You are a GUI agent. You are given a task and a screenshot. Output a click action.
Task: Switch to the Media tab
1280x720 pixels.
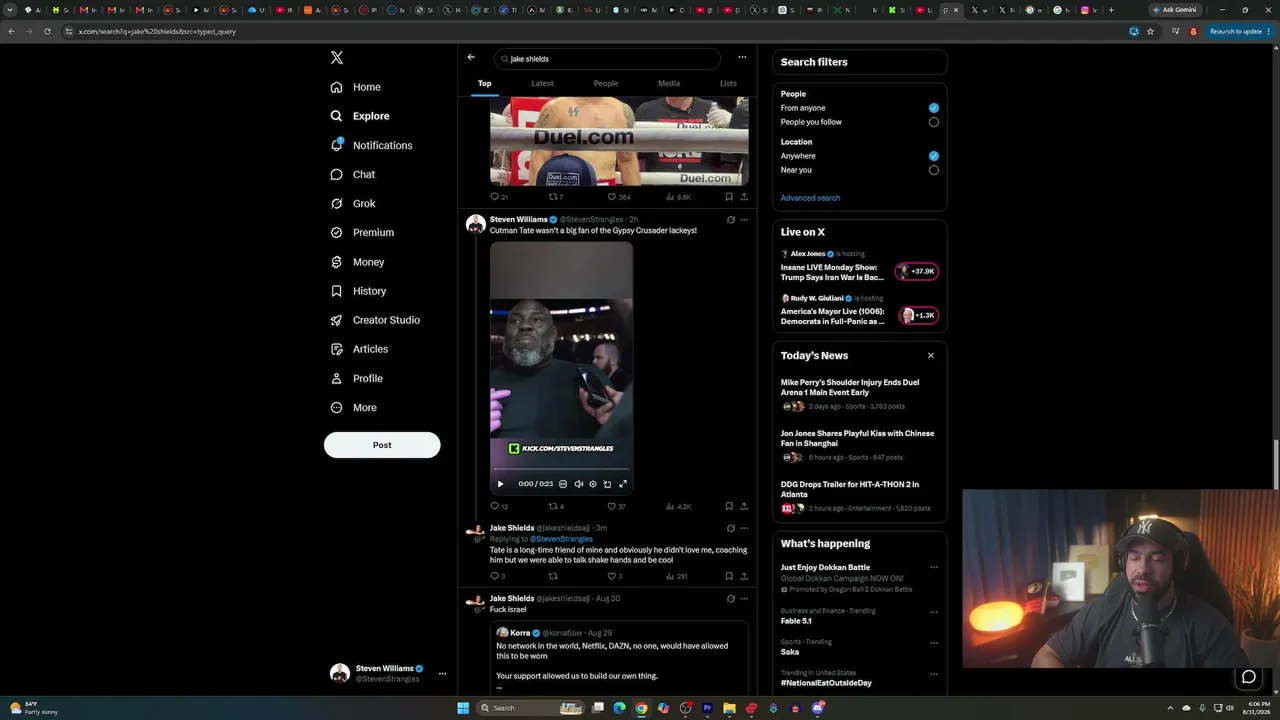coord(669,84)
